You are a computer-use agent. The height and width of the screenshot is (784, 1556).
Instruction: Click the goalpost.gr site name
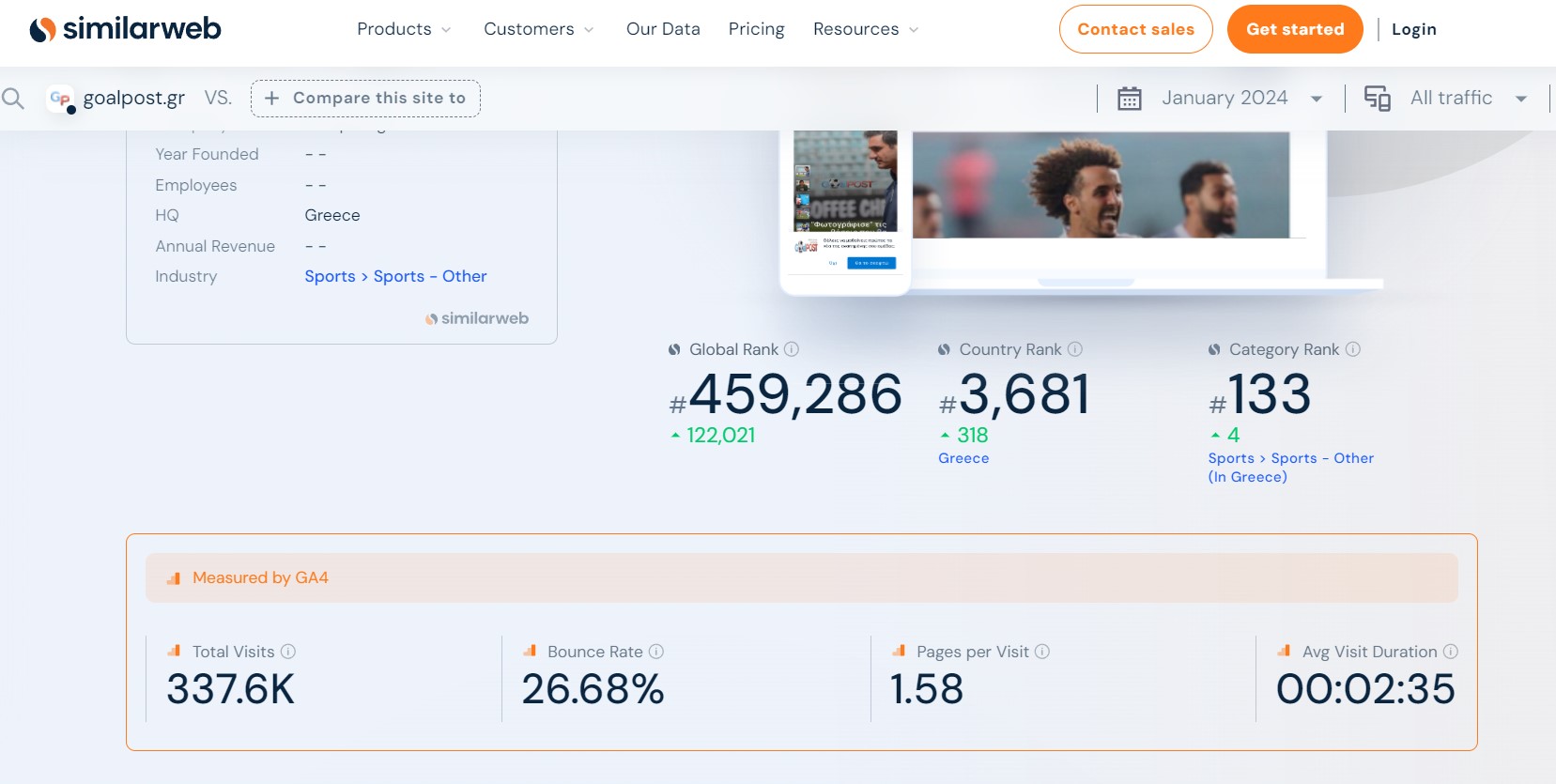click(133, 98)
